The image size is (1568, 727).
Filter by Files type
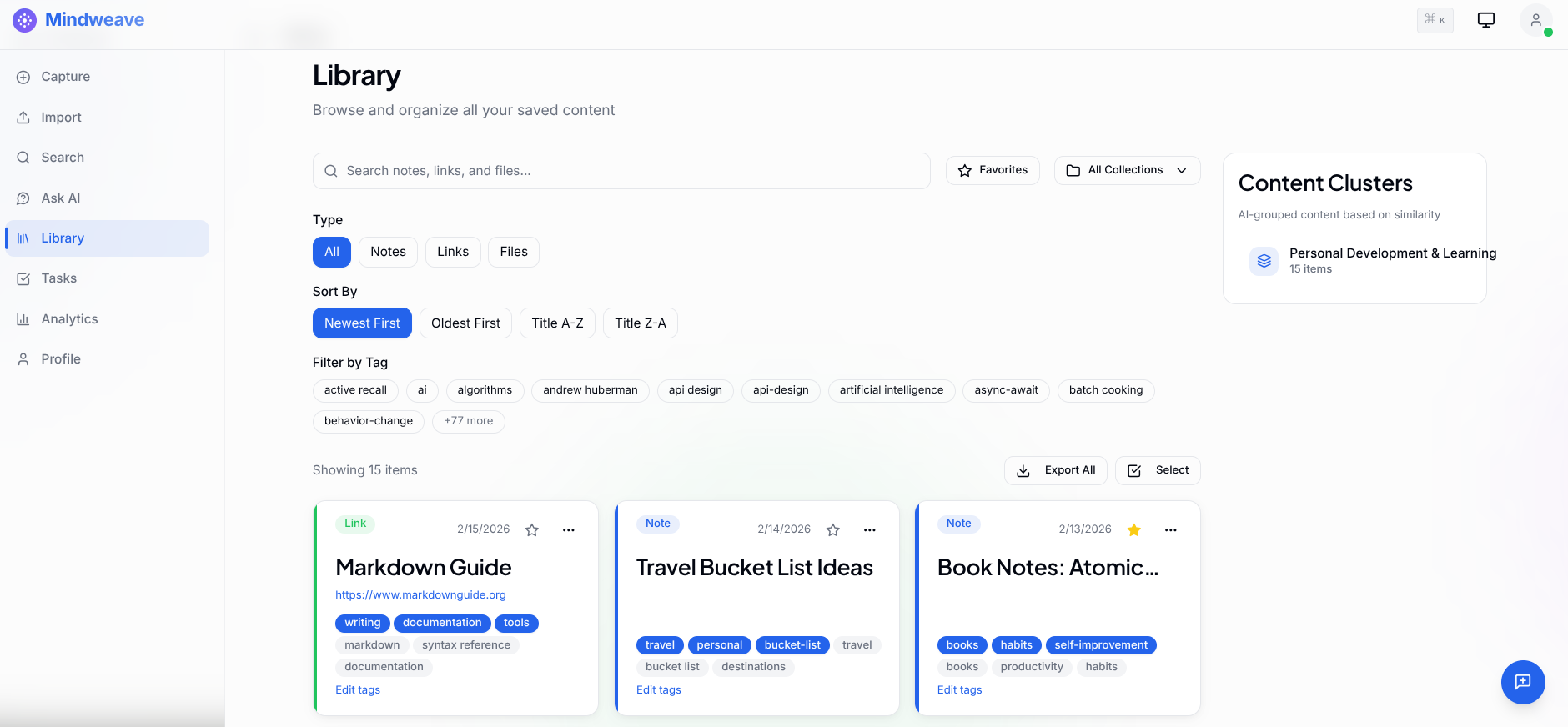(514, 252)
